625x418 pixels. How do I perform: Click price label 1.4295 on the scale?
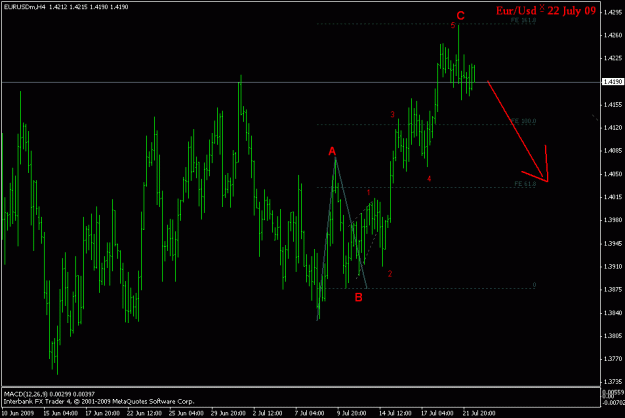(613, 12)
